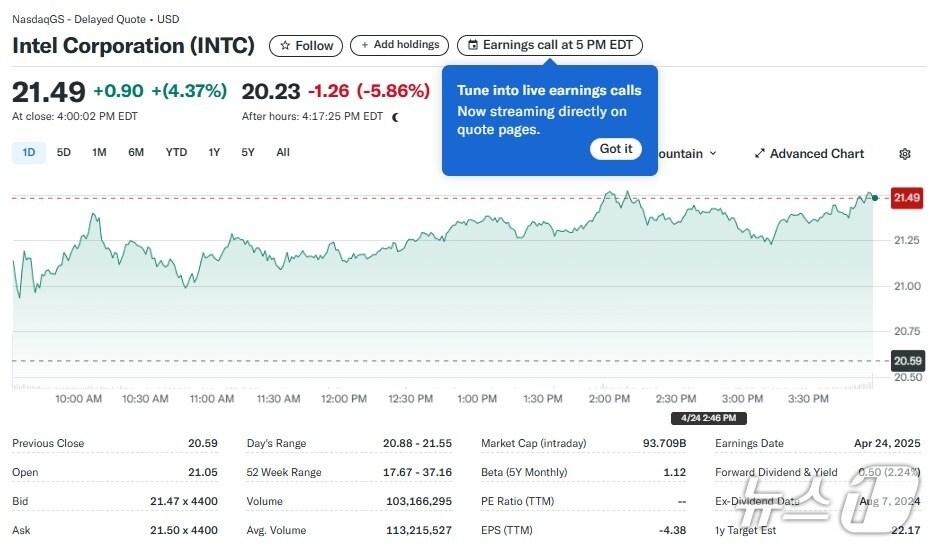The image size is (933, 547).
Task: Show the 1M chart range
Action: 99,152
